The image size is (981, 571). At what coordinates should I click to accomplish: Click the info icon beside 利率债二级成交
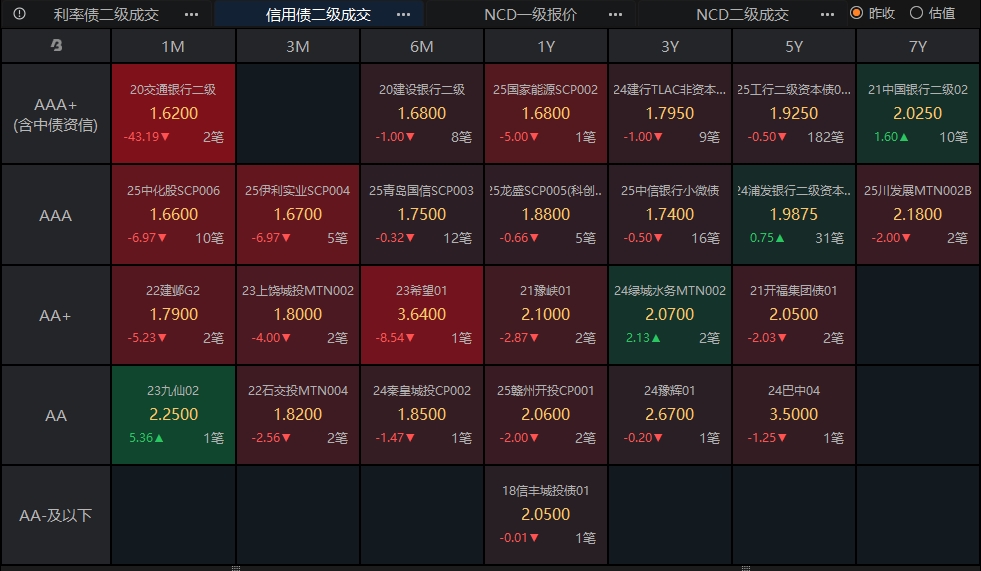19,13
